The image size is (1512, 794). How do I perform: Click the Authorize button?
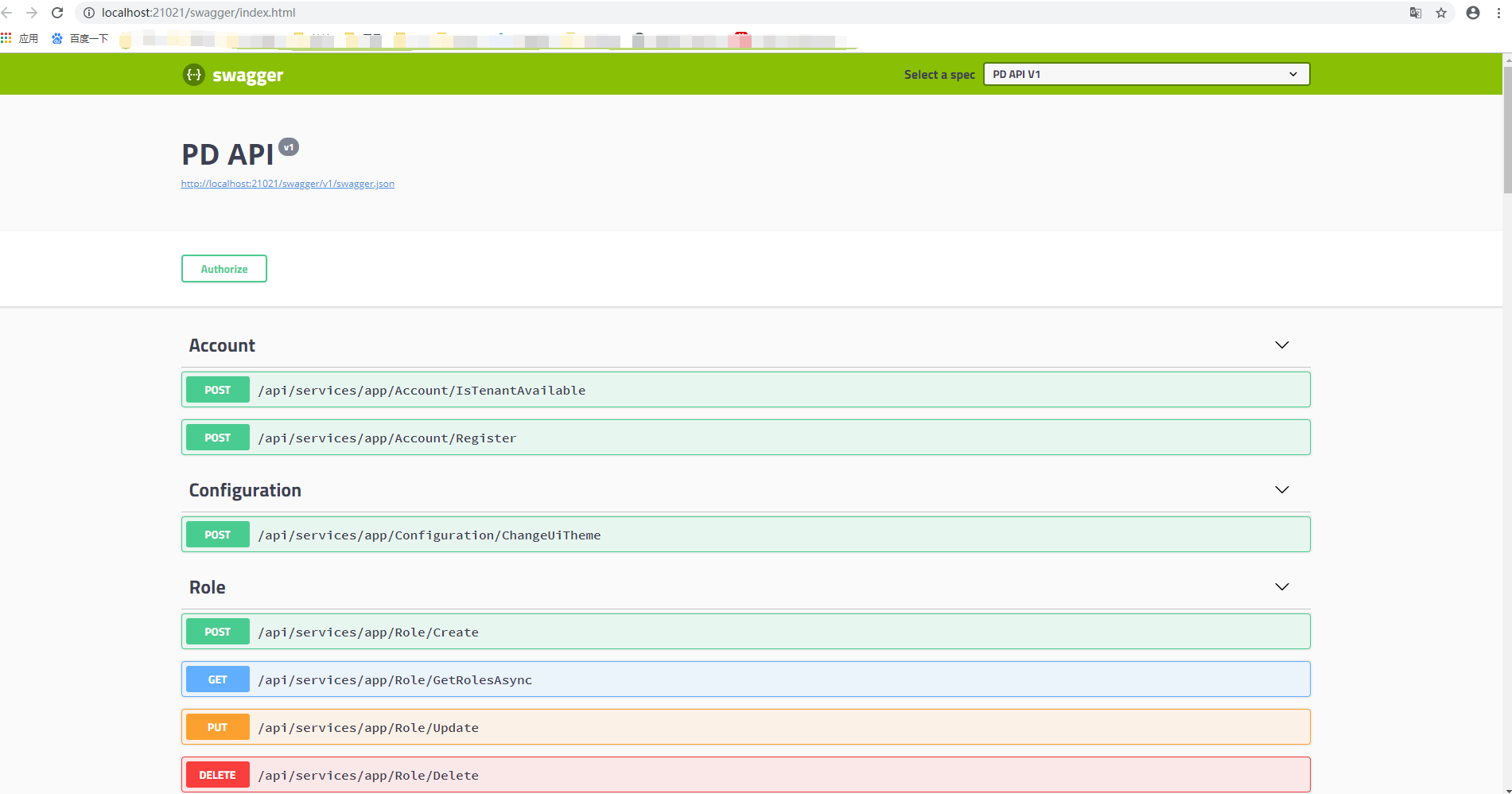coord(224,269)
